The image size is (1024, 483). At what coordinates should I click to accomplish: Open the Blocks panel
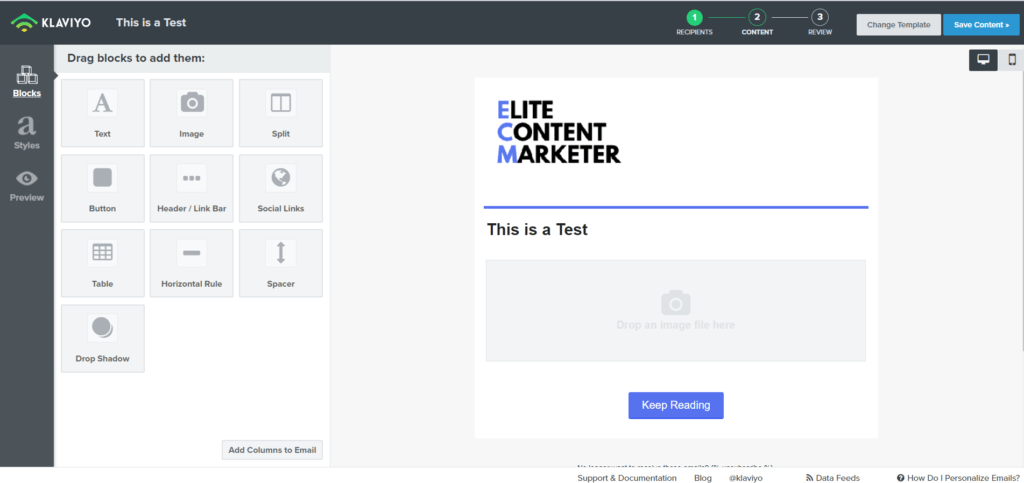27,82
